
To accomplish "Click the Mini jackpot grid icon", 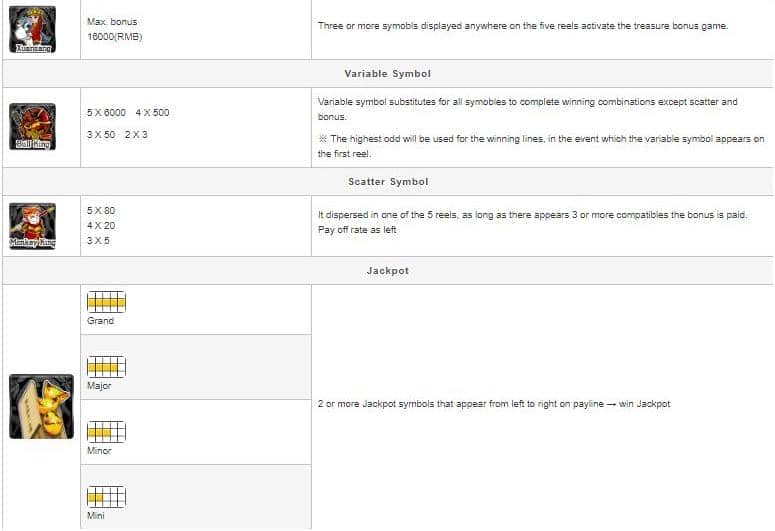I will (x=106, y=497).
